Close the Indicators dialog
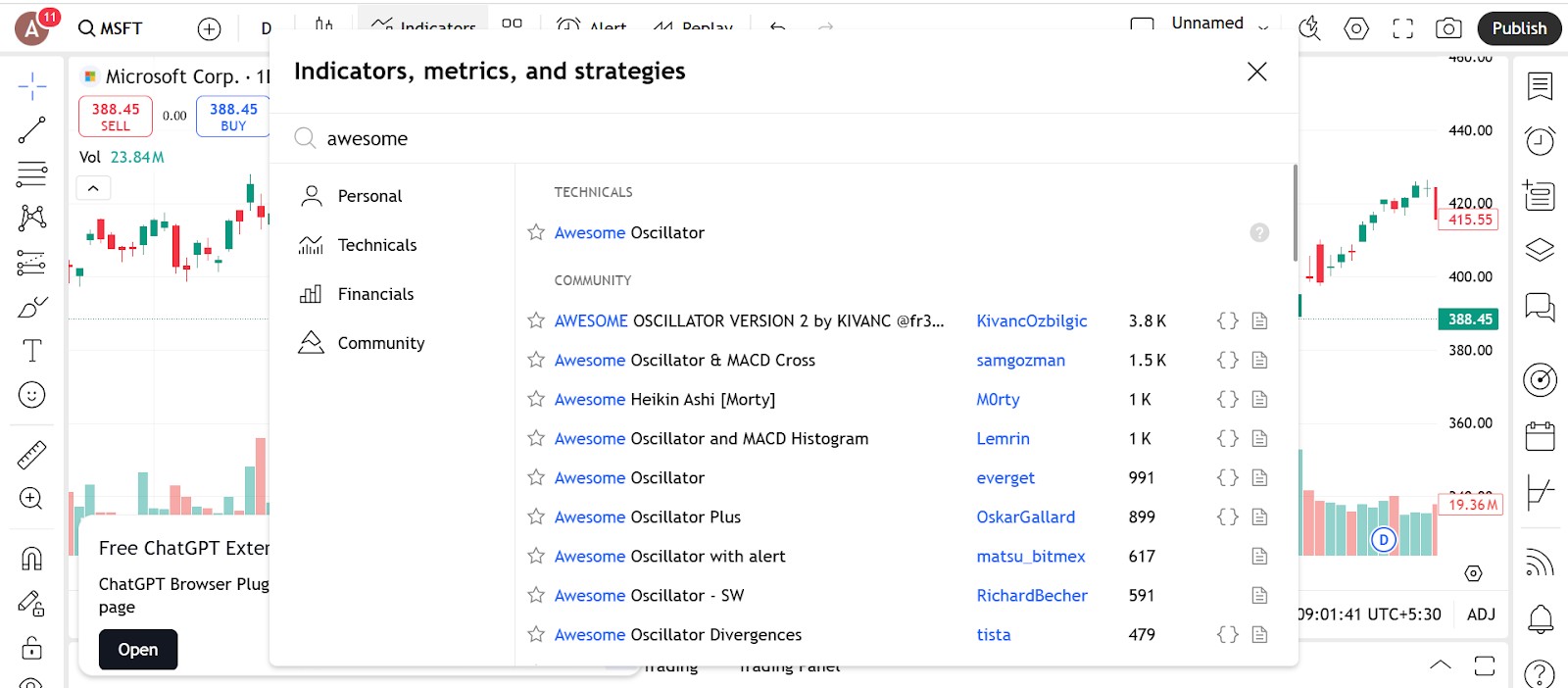The width and height of the screenshot is (1568, 688). pyautogui.click(x=1256, y=72)
